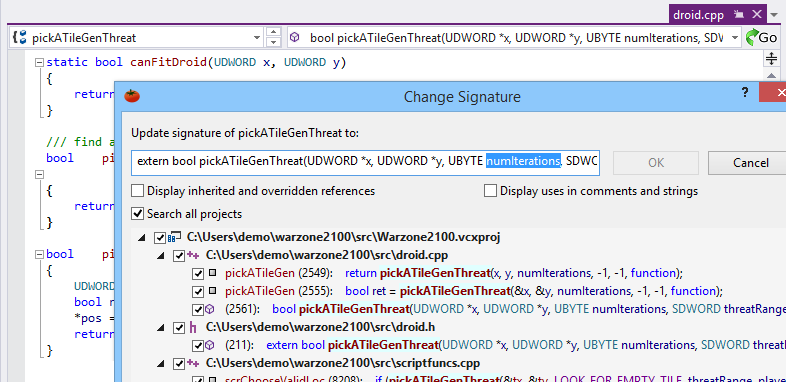
Task: Click the help question mark in dialog
Action: tap(745, 92)
